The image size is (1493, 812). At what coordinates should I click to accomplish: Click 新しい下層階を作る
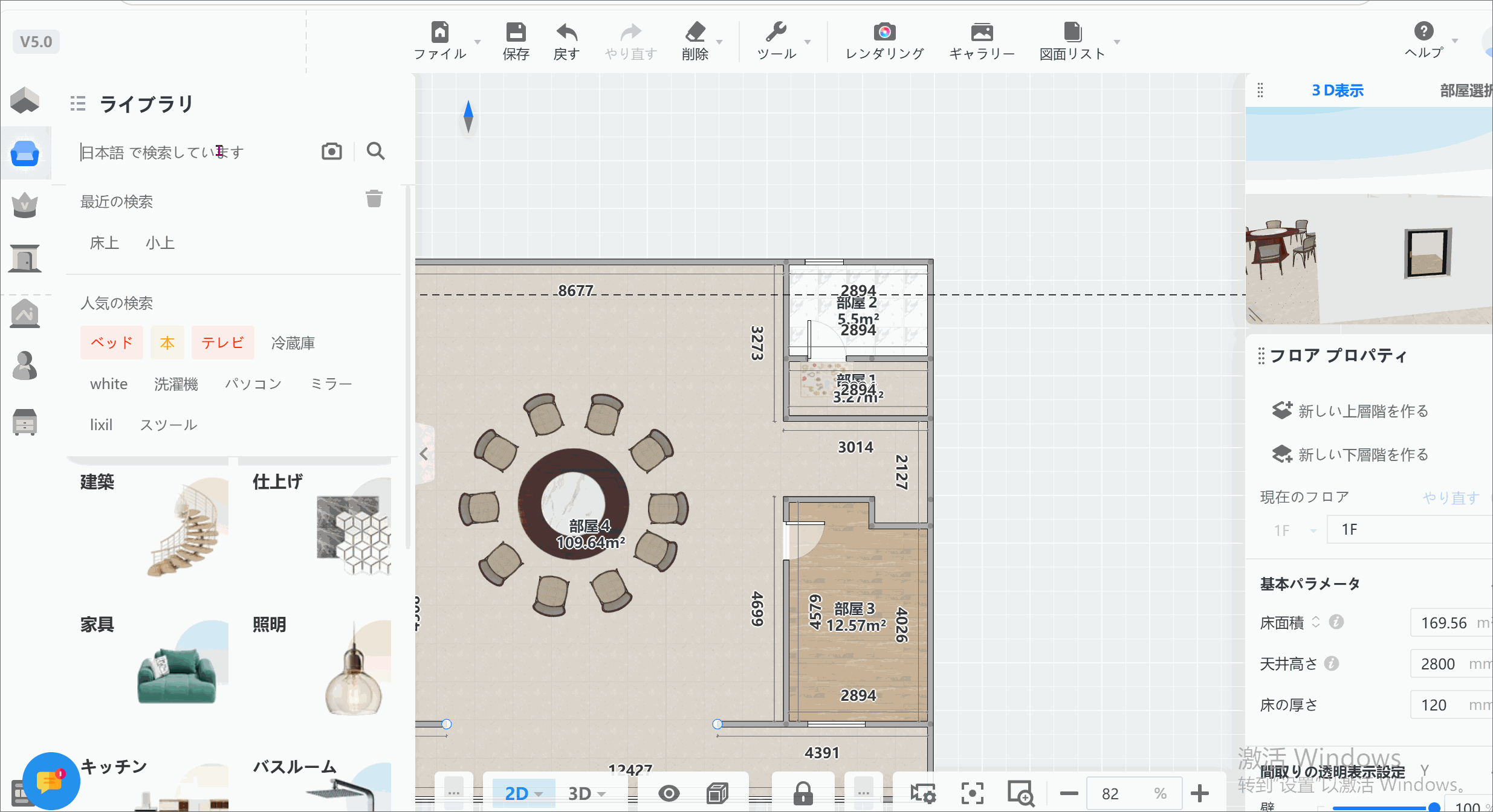click(1350, 454)
